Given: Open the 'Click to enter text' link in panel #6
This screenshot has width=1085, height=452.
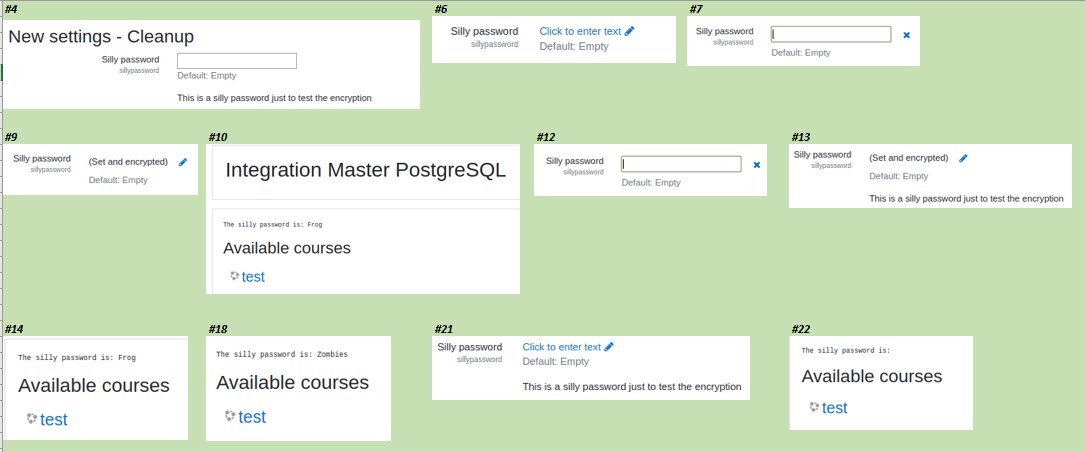Looking at the screenshot, I should [x=581, y=31].
